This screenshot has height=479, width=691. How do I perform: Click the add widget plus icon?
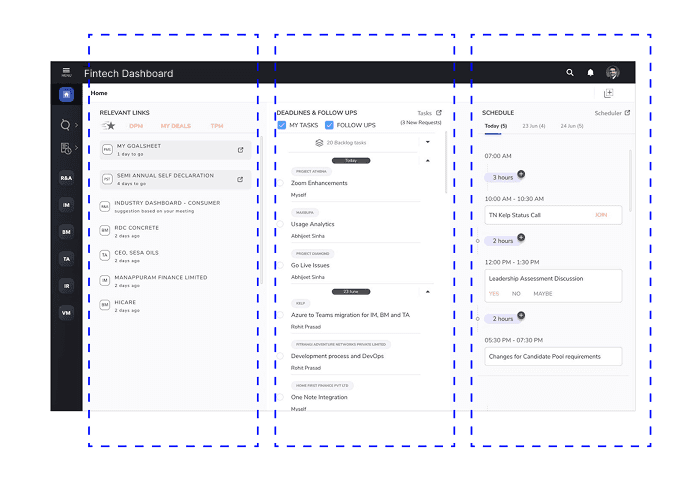(609, 93)
